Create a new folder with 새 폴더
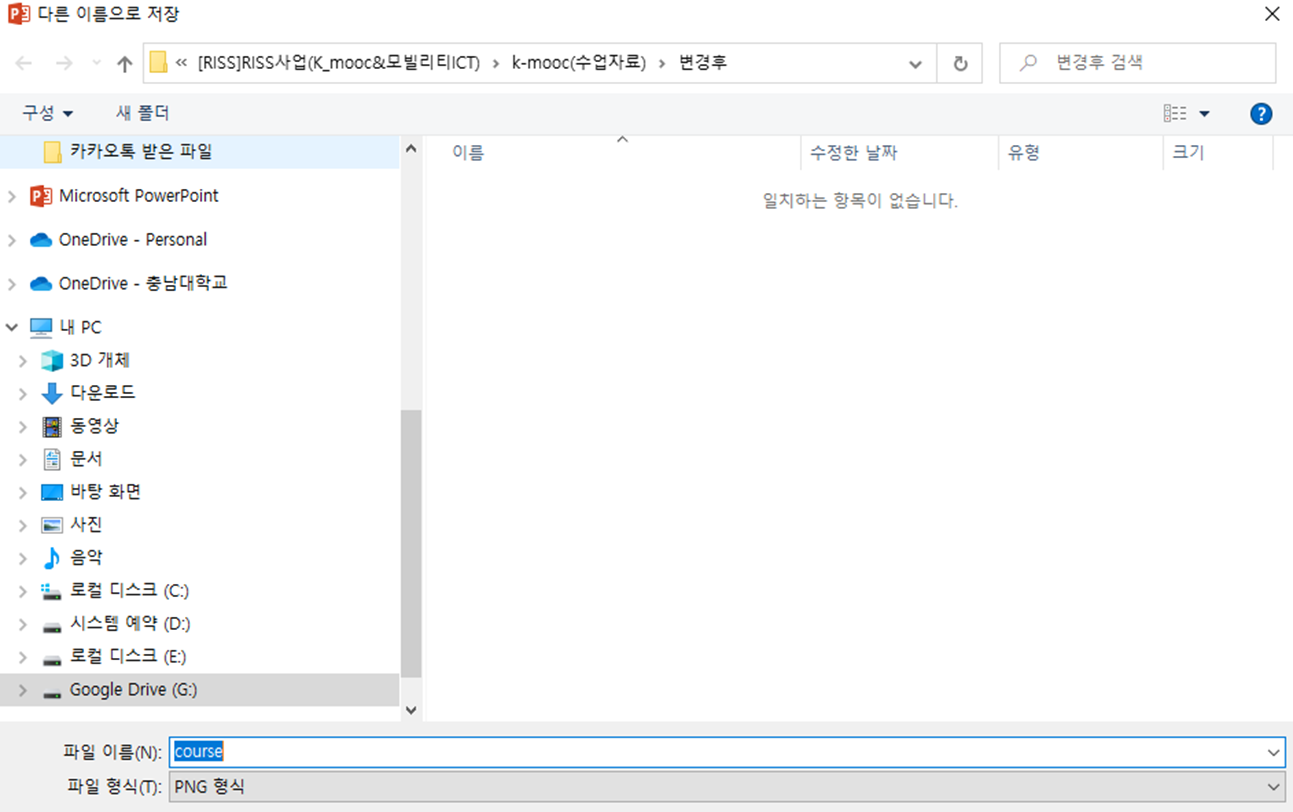 (x=143, y=113)
